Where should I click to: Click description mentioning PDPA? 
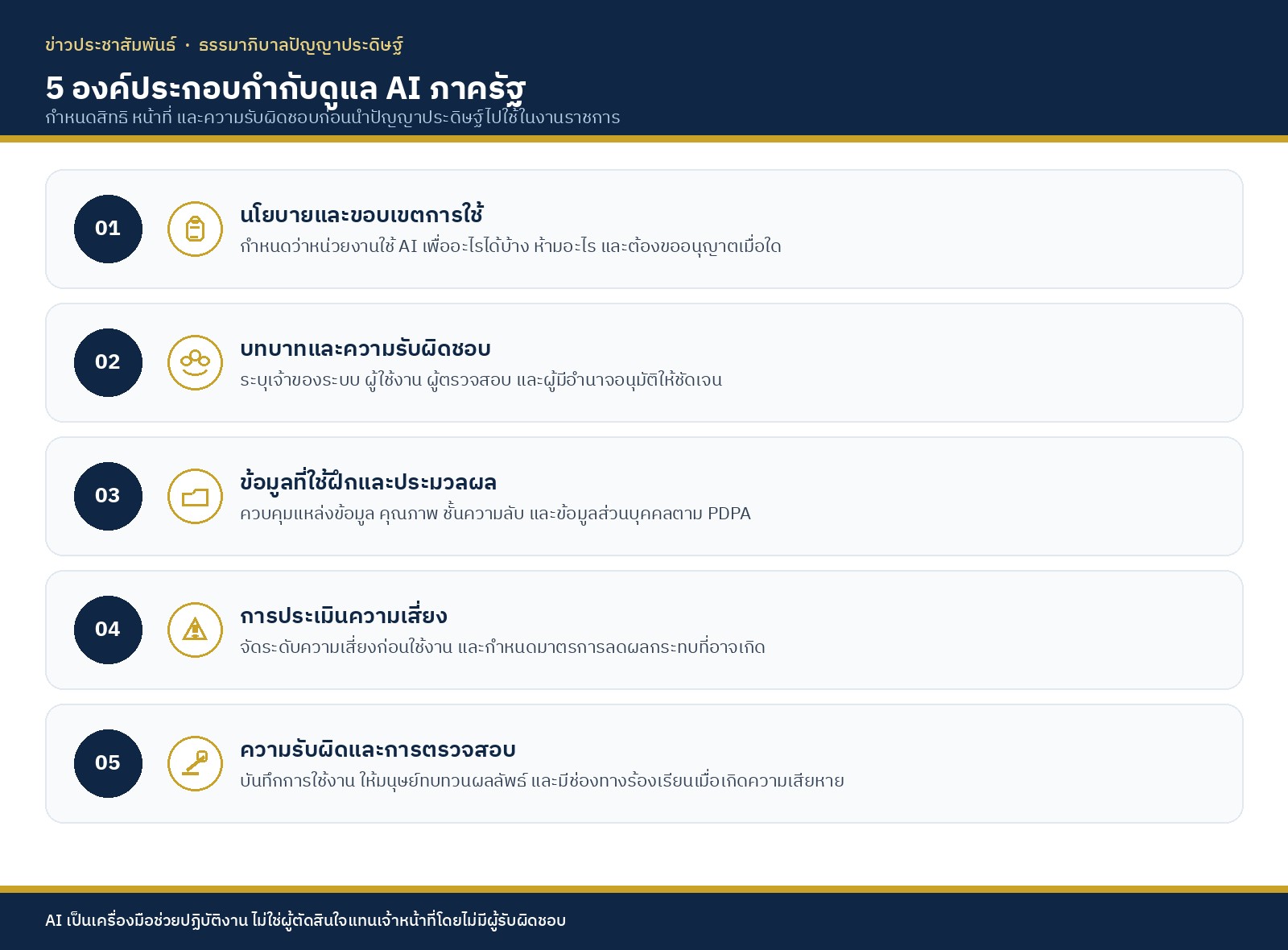pos(495,513)
